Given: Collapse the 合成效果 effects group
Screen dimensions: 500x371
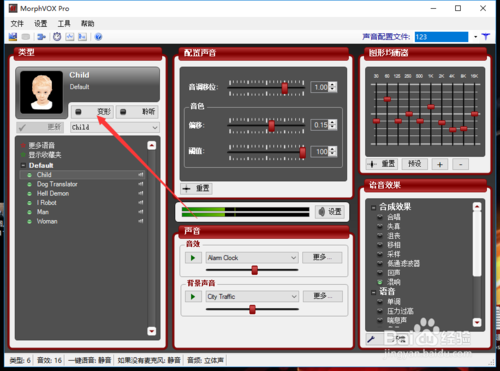Looking at the screenshot, I should 373,207.
